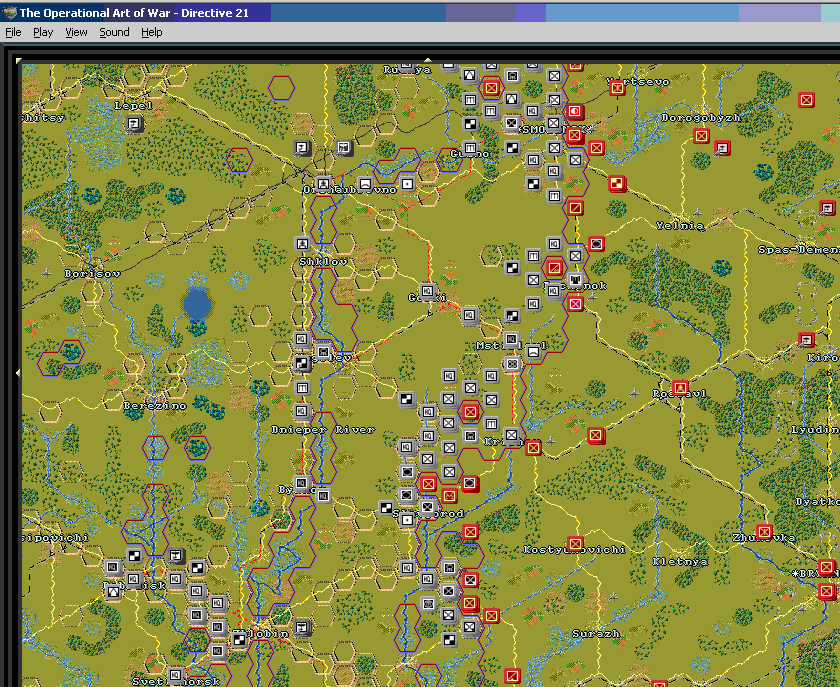The width and height of the screenshot is (840, 687).
Task: Select the red infantry unit southwest of Roslavl
Action: (595, 435)
